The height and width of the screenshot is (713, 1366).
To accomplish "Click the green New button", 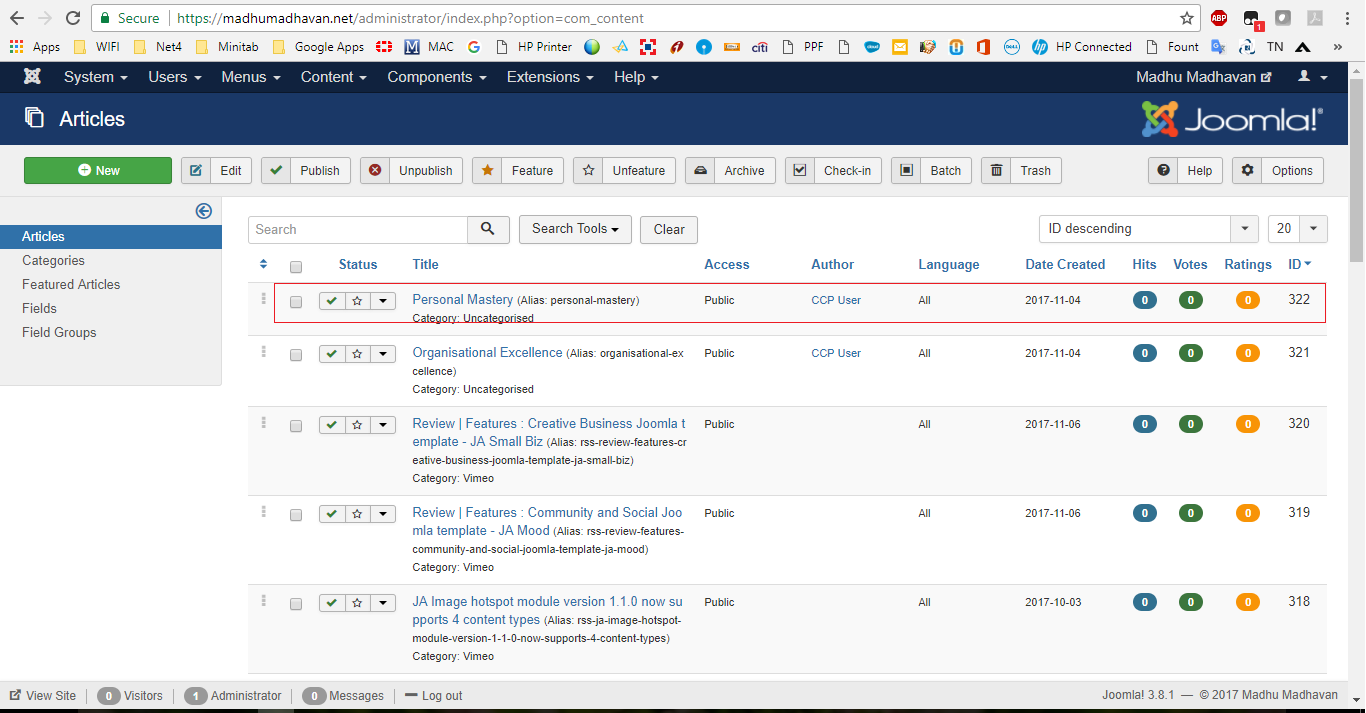I will click(x=98, y=171).
